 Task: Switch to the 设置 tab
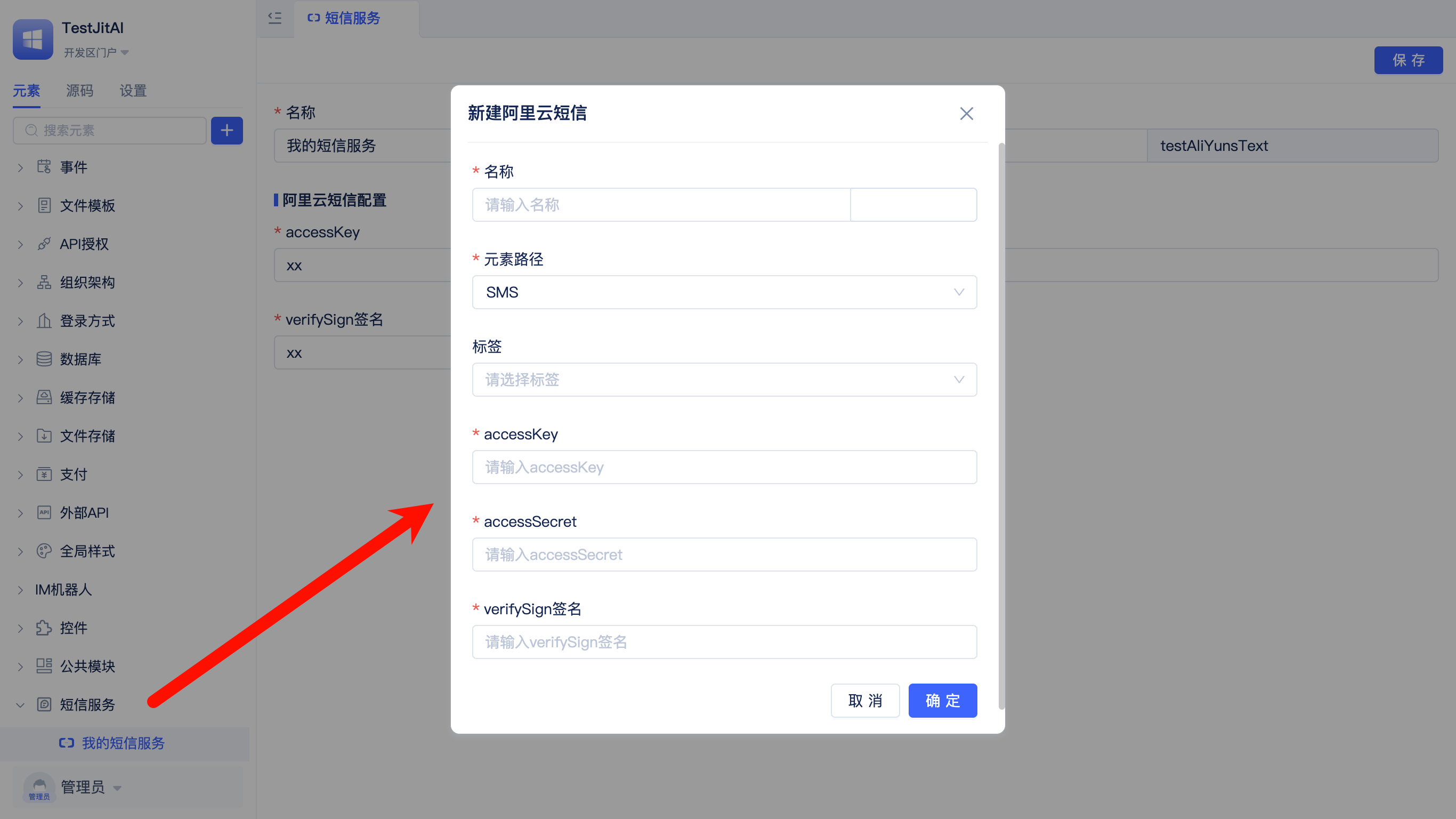[133, 91]
